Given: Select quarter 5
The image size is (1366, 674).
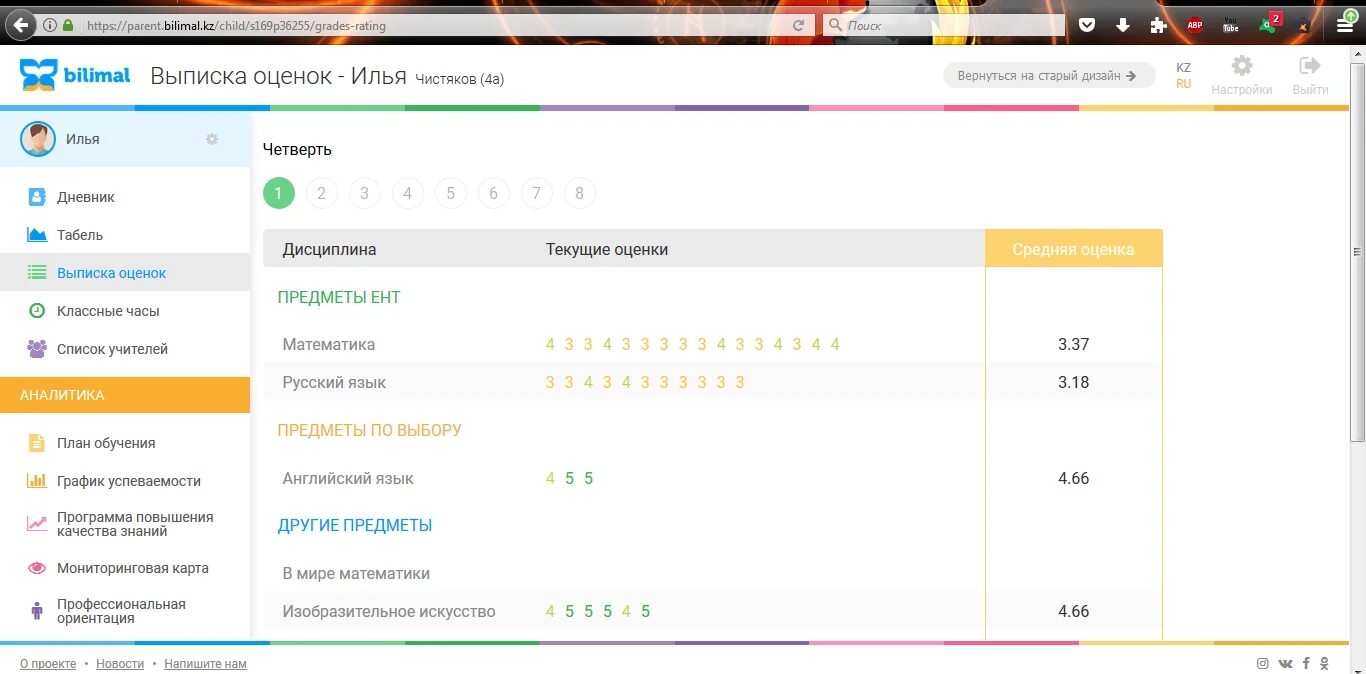Looking at the screenshot, I should [450, 193].
